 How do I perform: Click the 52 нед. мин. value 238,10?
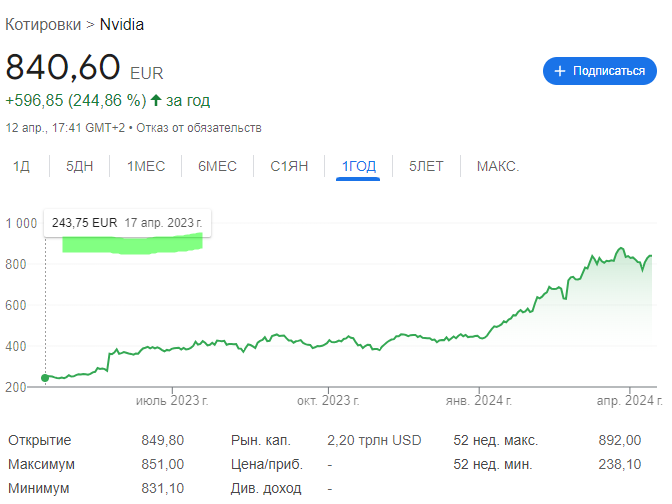pyautogui.click(x=620, y=464)
